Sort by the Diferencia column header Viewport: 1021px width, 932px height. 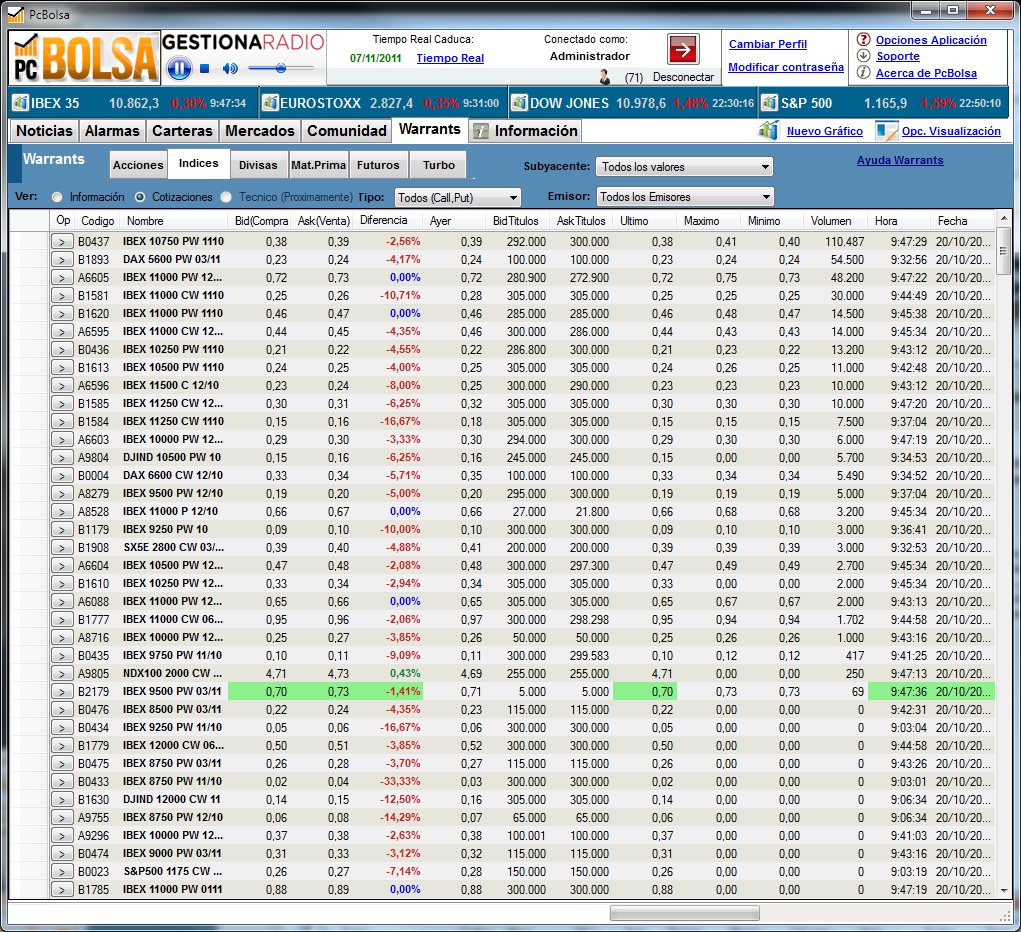389,220
